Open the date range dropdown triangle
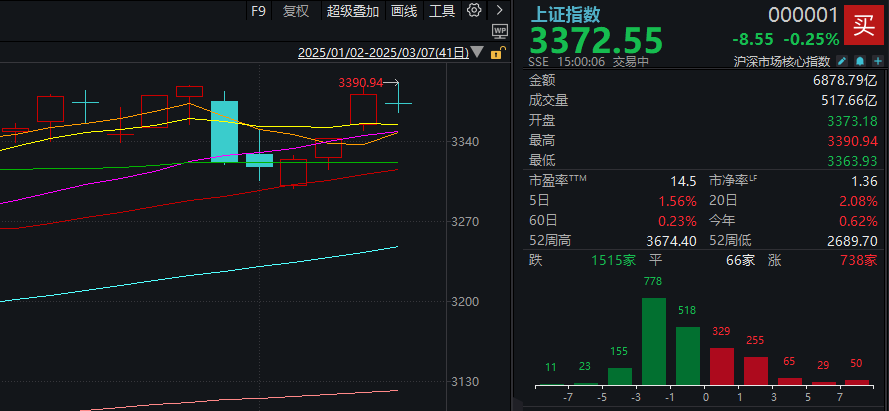Image resolution: width=889 pixels, height=411 pixels. (477, 53)
